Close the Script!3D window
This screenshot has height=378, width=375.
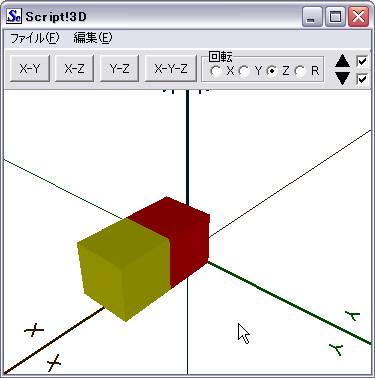[358, 16]
